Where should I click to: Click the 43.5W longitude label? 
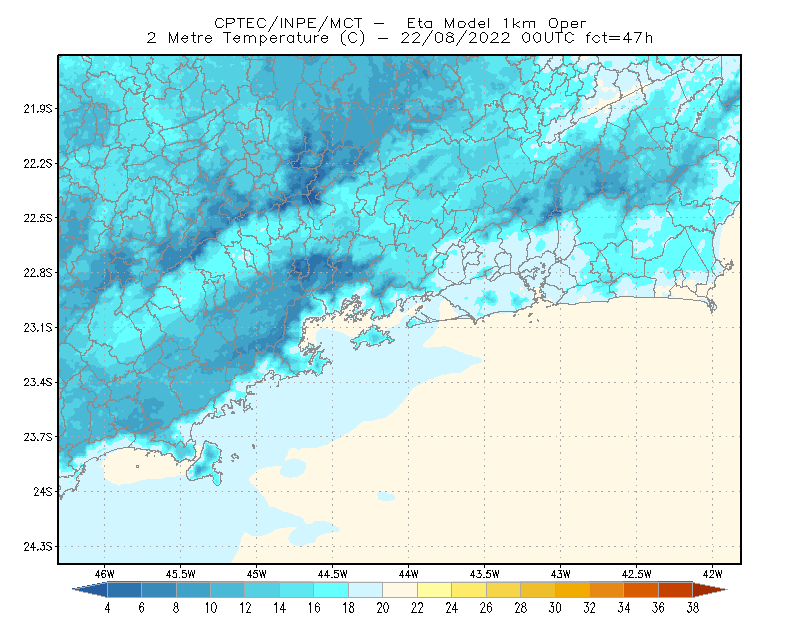tap(484, 574)
